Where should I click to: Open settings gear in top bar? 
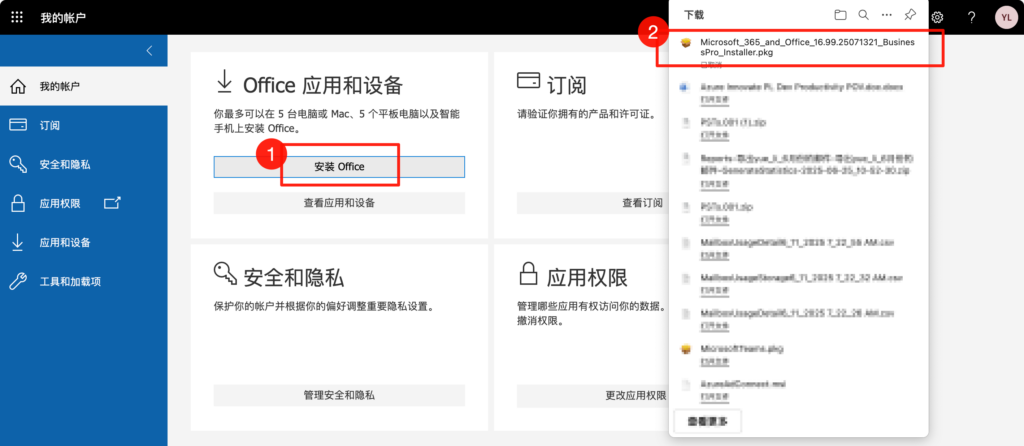click(x=937, y=17)
